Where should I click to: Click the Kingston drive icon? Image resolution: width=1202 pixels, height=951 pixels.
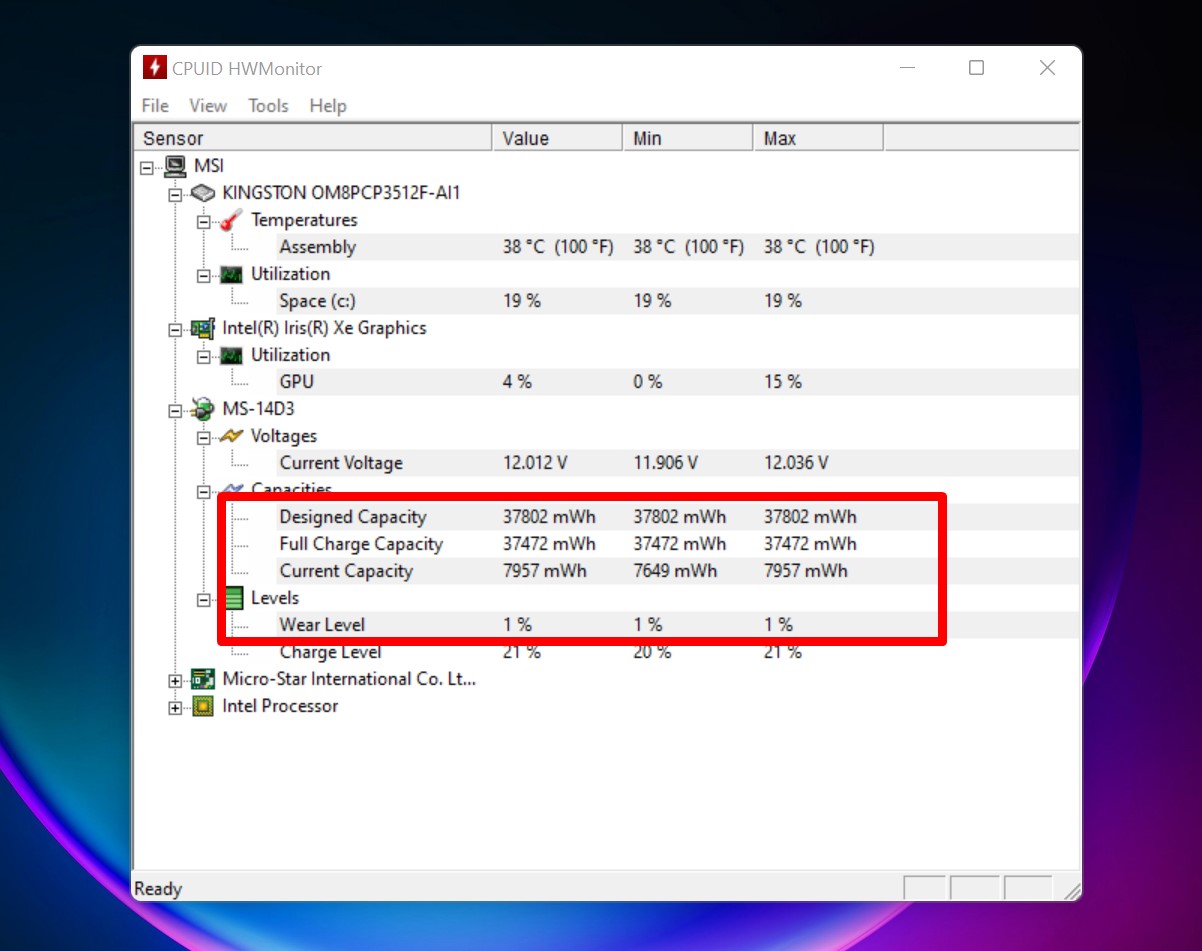click(203, 193)
